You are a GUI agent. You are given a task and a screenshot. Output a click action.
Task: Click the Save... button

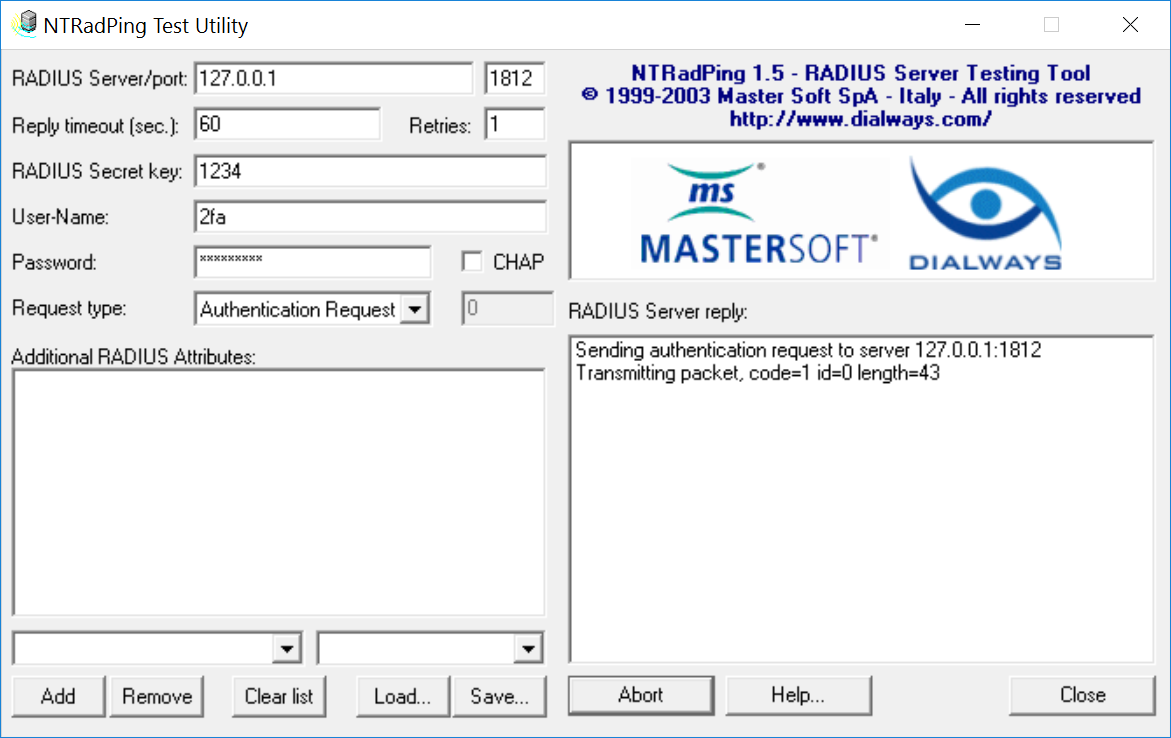tap(500, 696)
